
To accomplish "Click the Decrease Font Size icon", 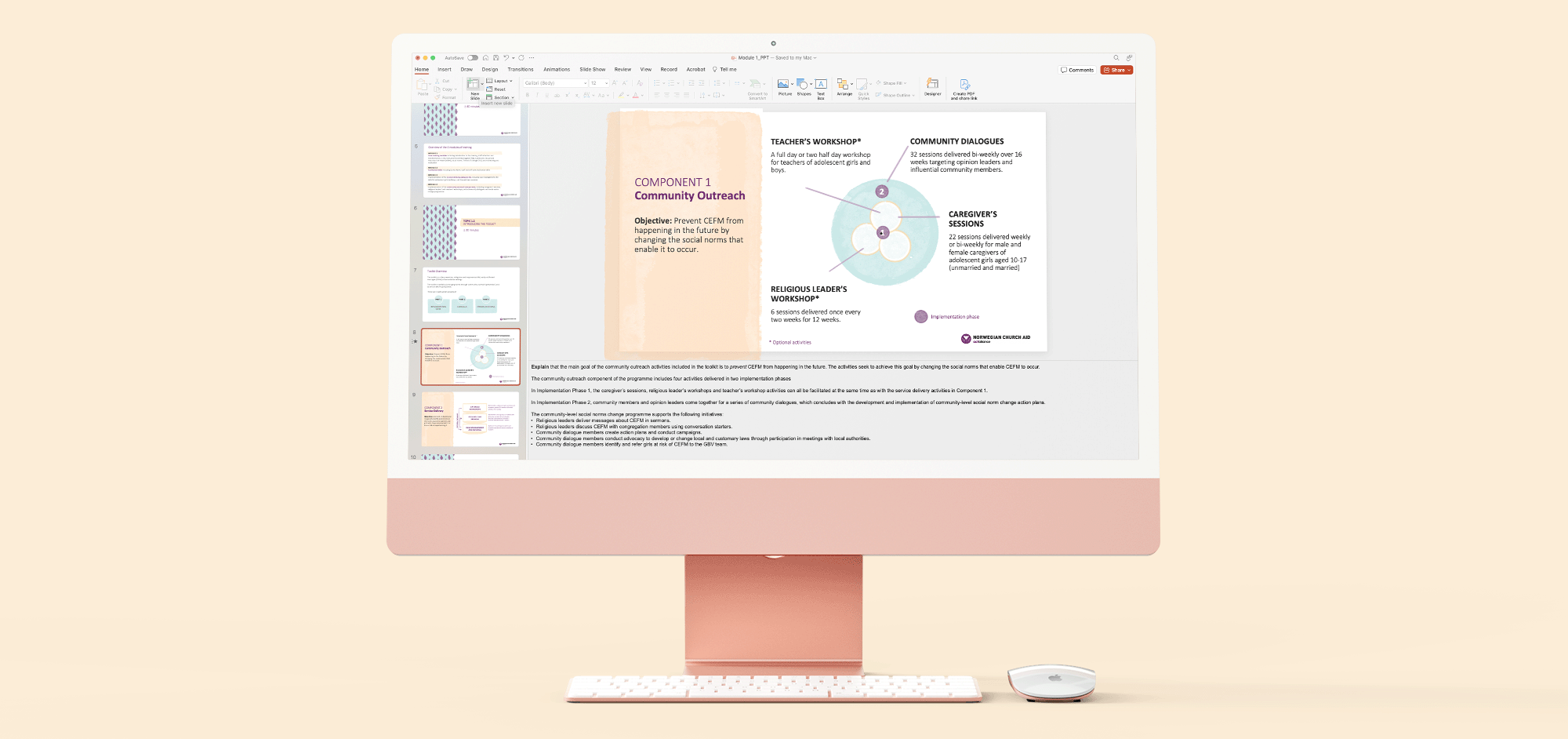I will point(625,82).
